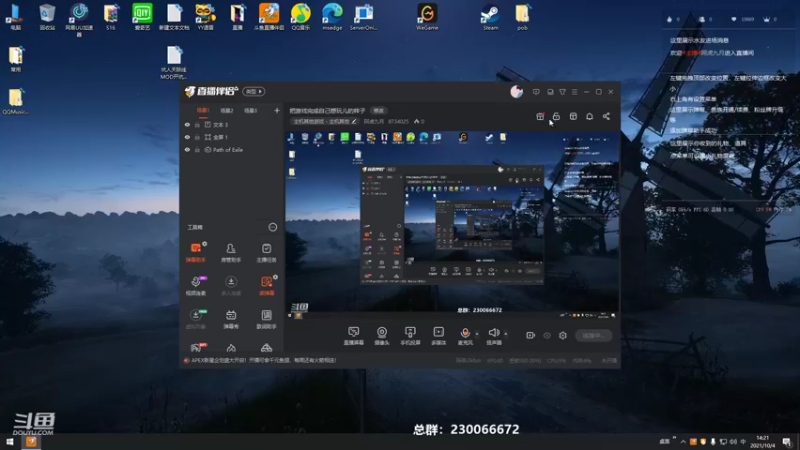The height and width of the screenshot is (450, 800).
Task: Click the 直播屏幕 screen capture source button
Action: [x=354, y=336]
